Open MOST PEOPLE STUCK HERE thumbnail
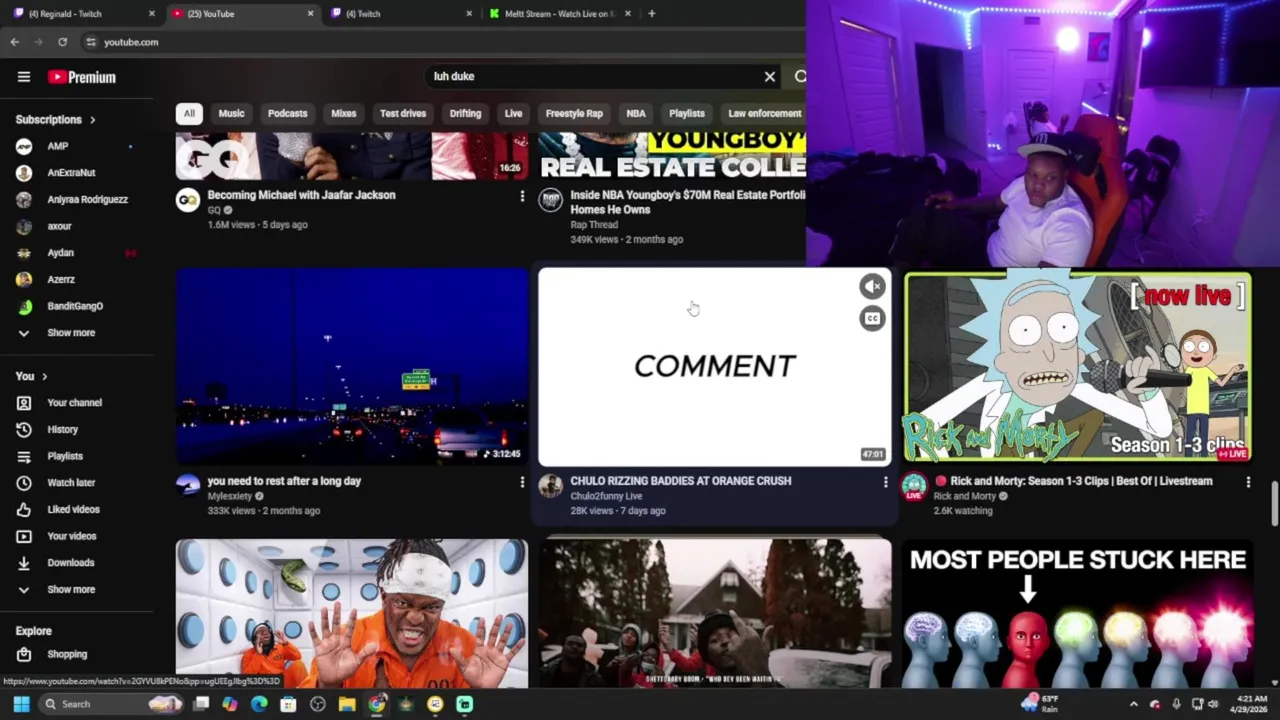1280x720 pixels. coord(1078,614)
